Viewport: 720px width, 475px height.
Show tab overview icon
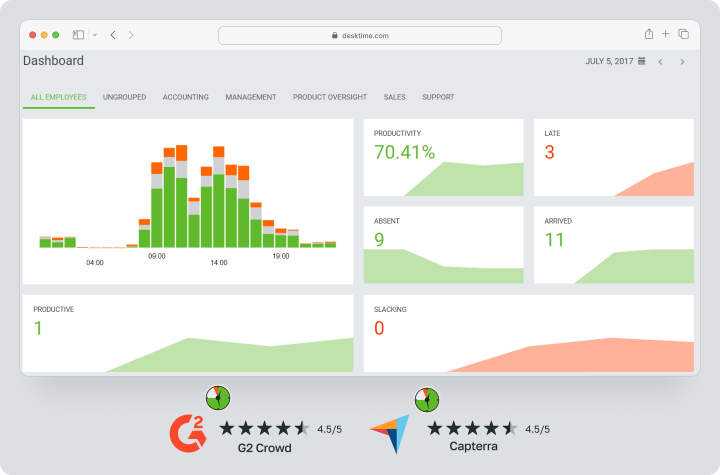pos(684,34)
